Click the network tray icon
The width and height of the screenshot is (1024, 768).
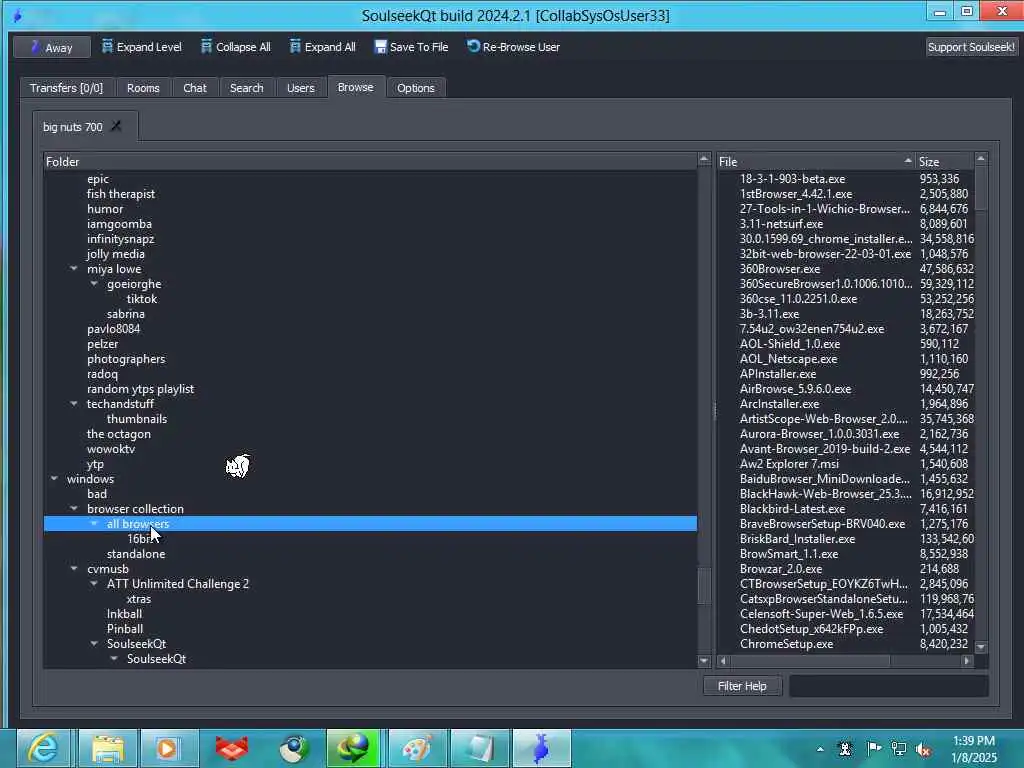(899, 749)
